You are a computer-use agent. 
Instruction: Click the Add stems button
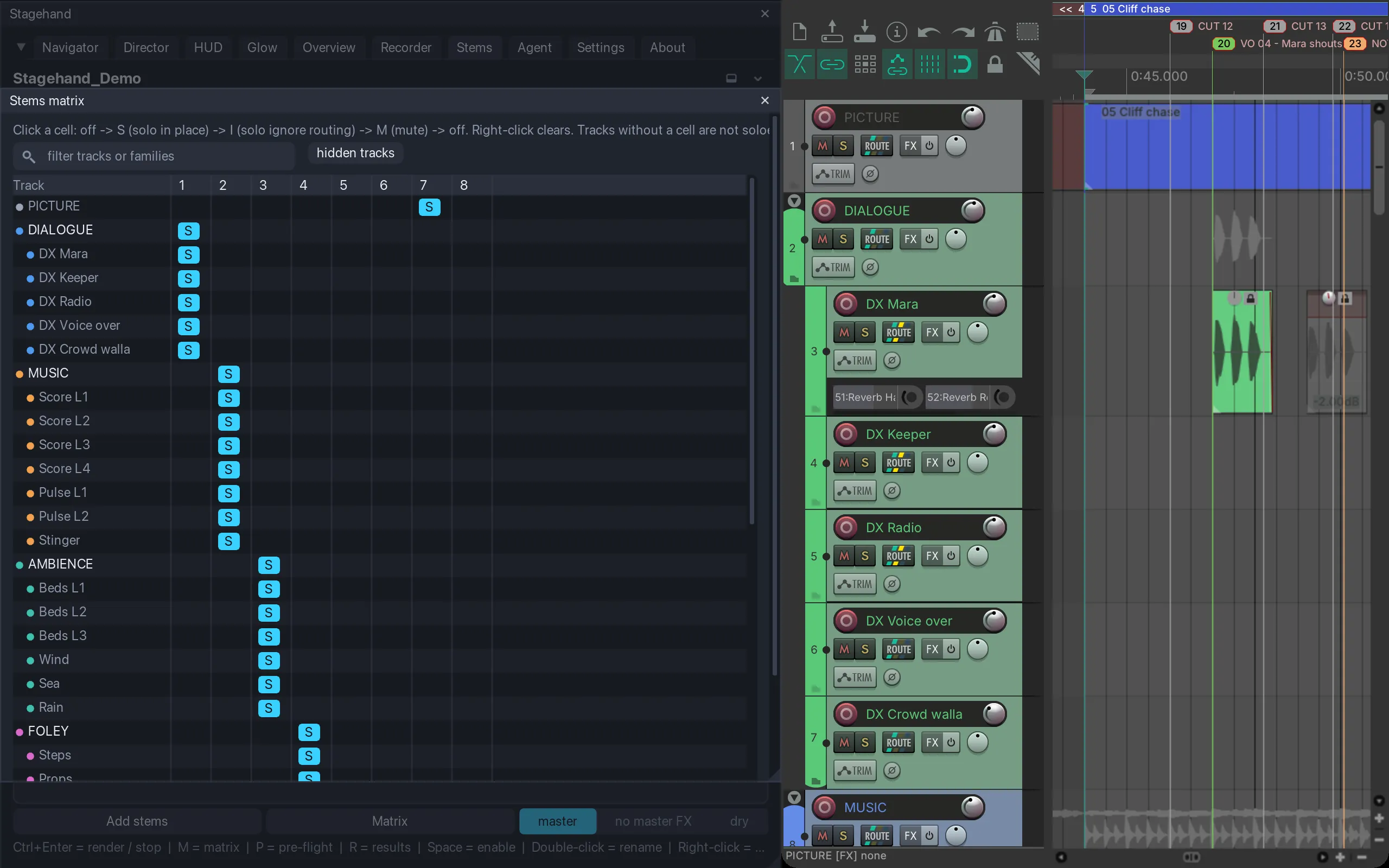point(137,821)
